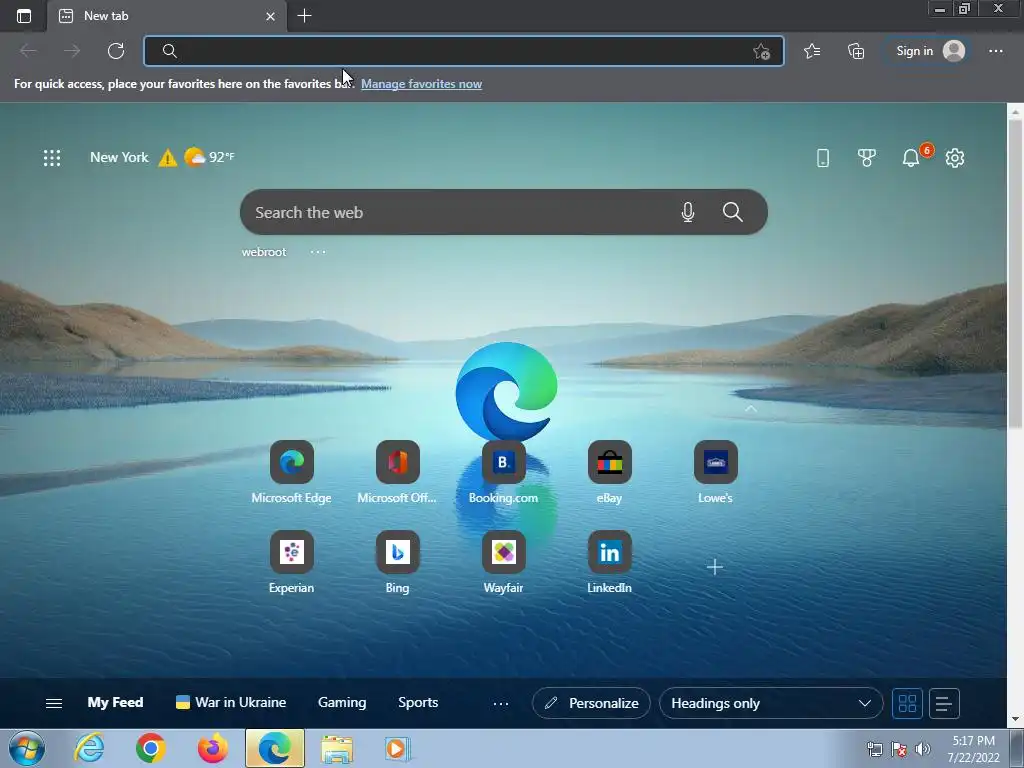Open Booking.com quick link
Screen dimensions: 1024x768
tap(504, 472)
